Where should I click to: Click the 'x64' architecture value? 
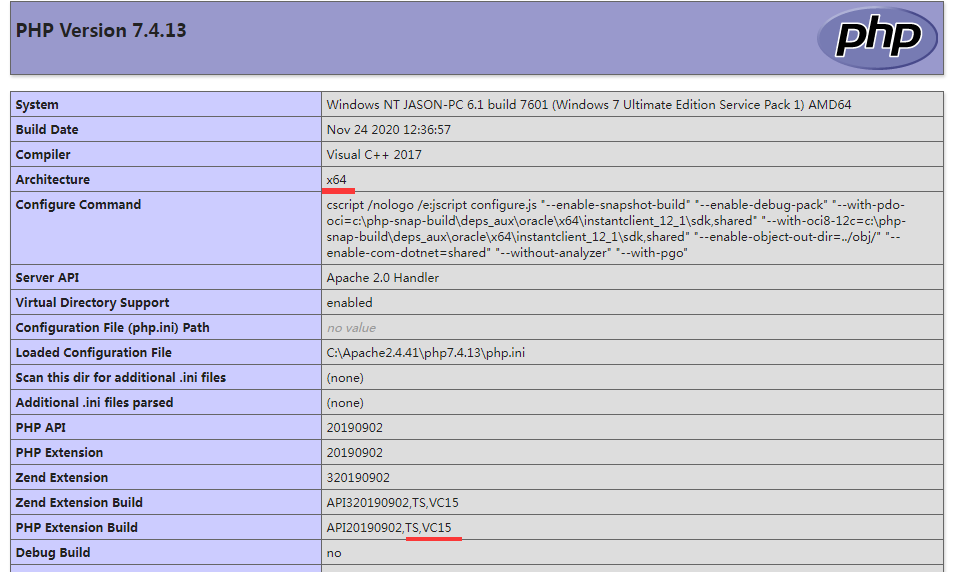coord(336,180)
